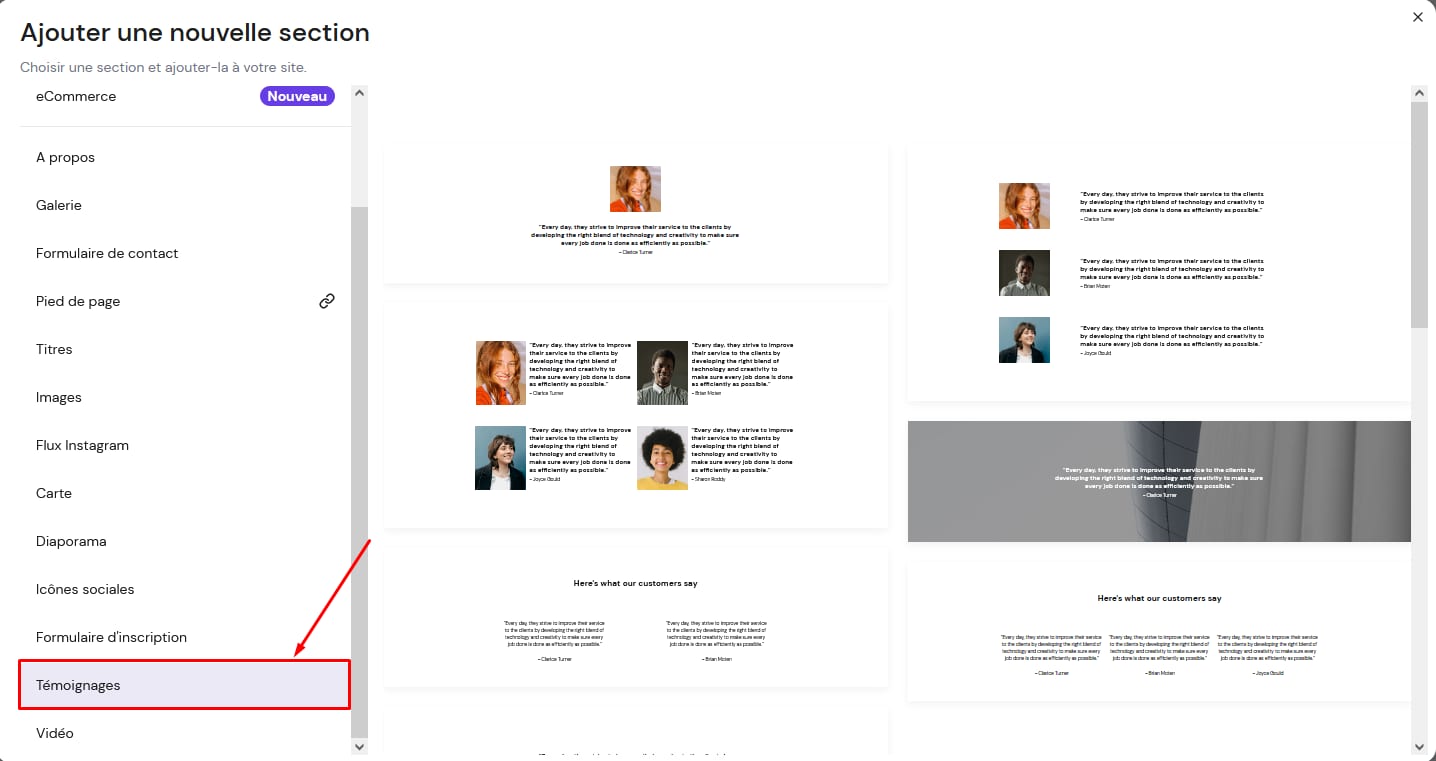Choose the four-person testimonial grid template
Image resolution: width=1436 pixels, height=761 pixels.
635,415
